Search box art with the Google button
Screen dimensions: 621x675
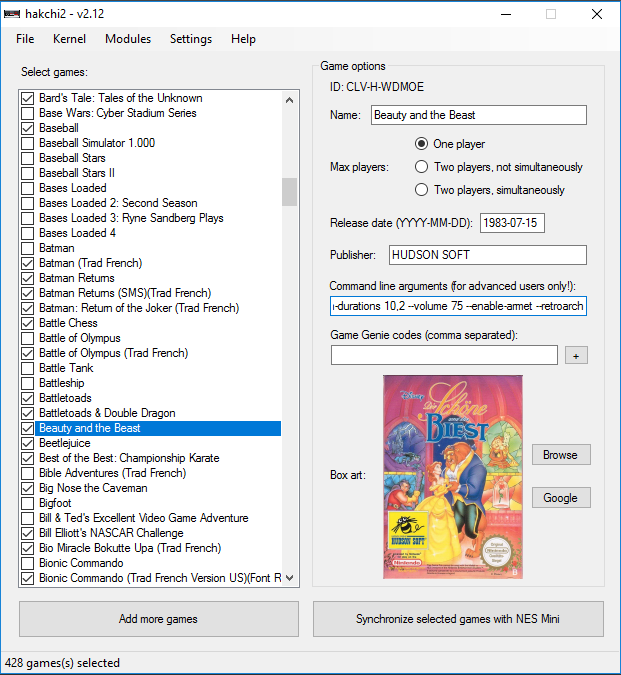560,498
